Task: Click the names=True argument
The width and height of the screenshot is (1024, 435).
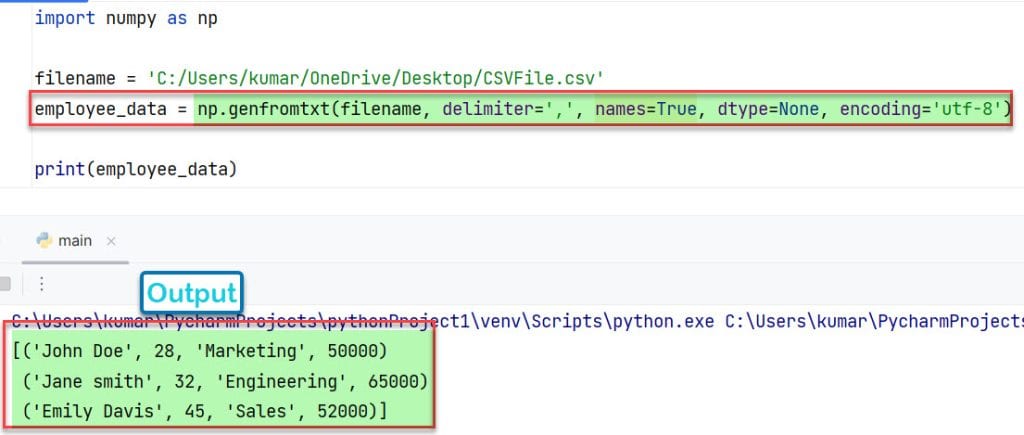Action: click(x=645, y=109)
